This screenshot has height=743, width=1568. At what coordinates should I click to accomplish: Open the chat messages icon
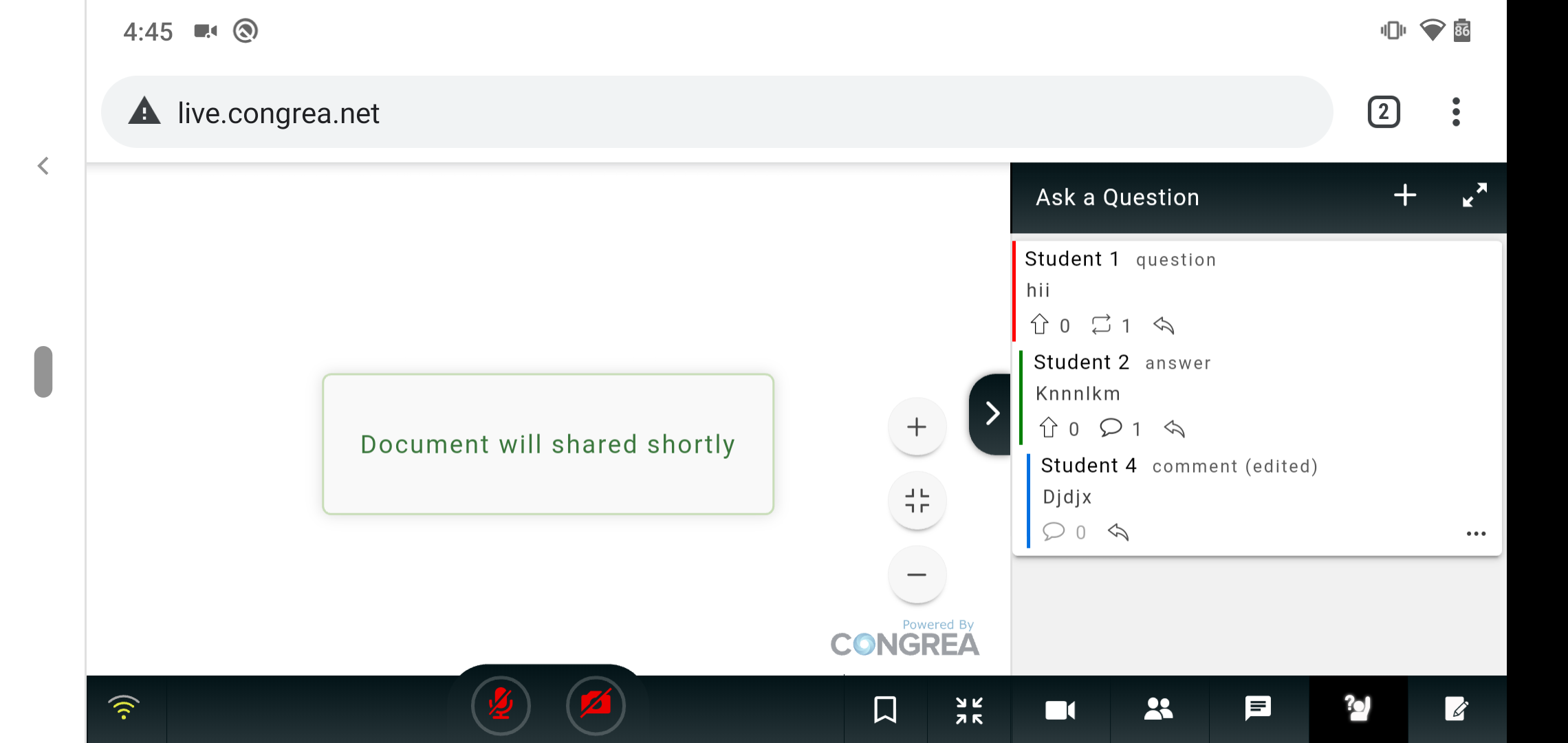tap(1258, 709)
